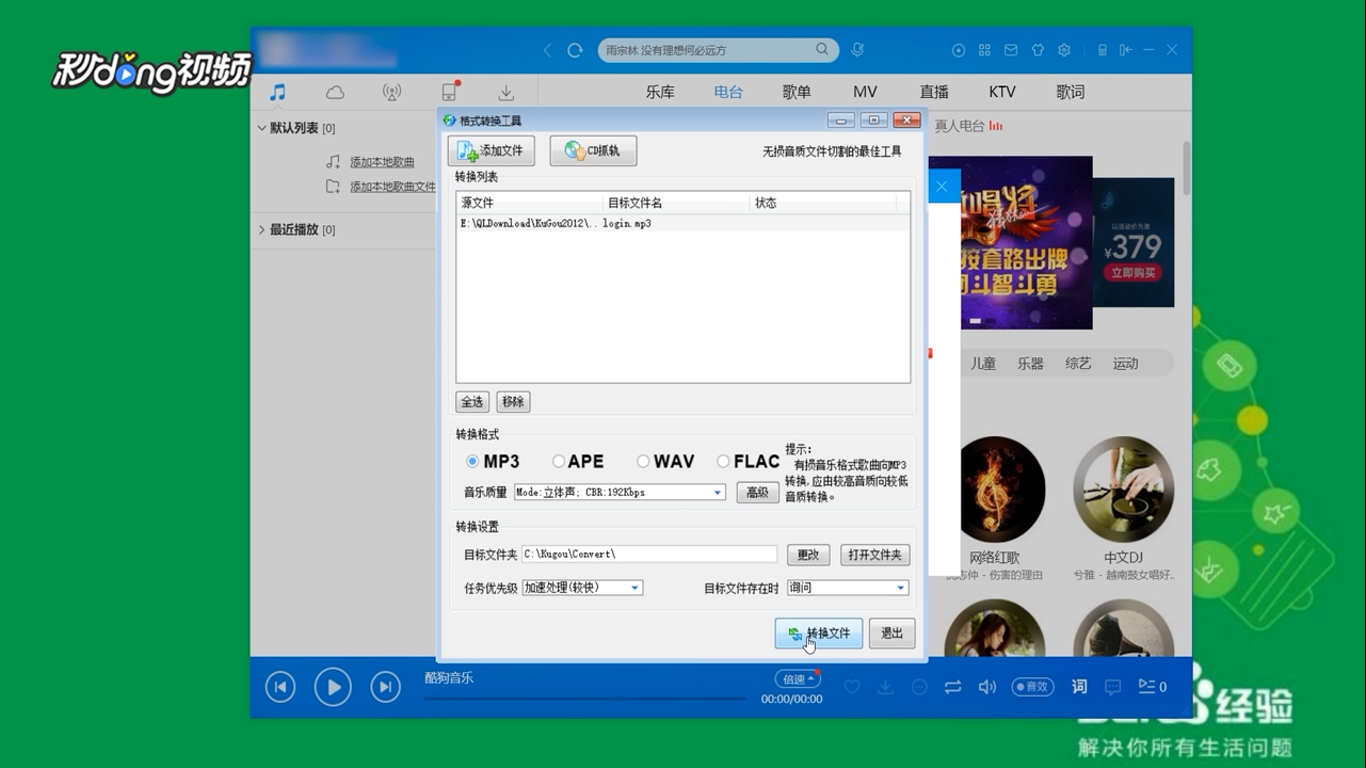The image size is (1366, 768).
Task: Switch to the 歌词 tab
Action: point(1070,92)
